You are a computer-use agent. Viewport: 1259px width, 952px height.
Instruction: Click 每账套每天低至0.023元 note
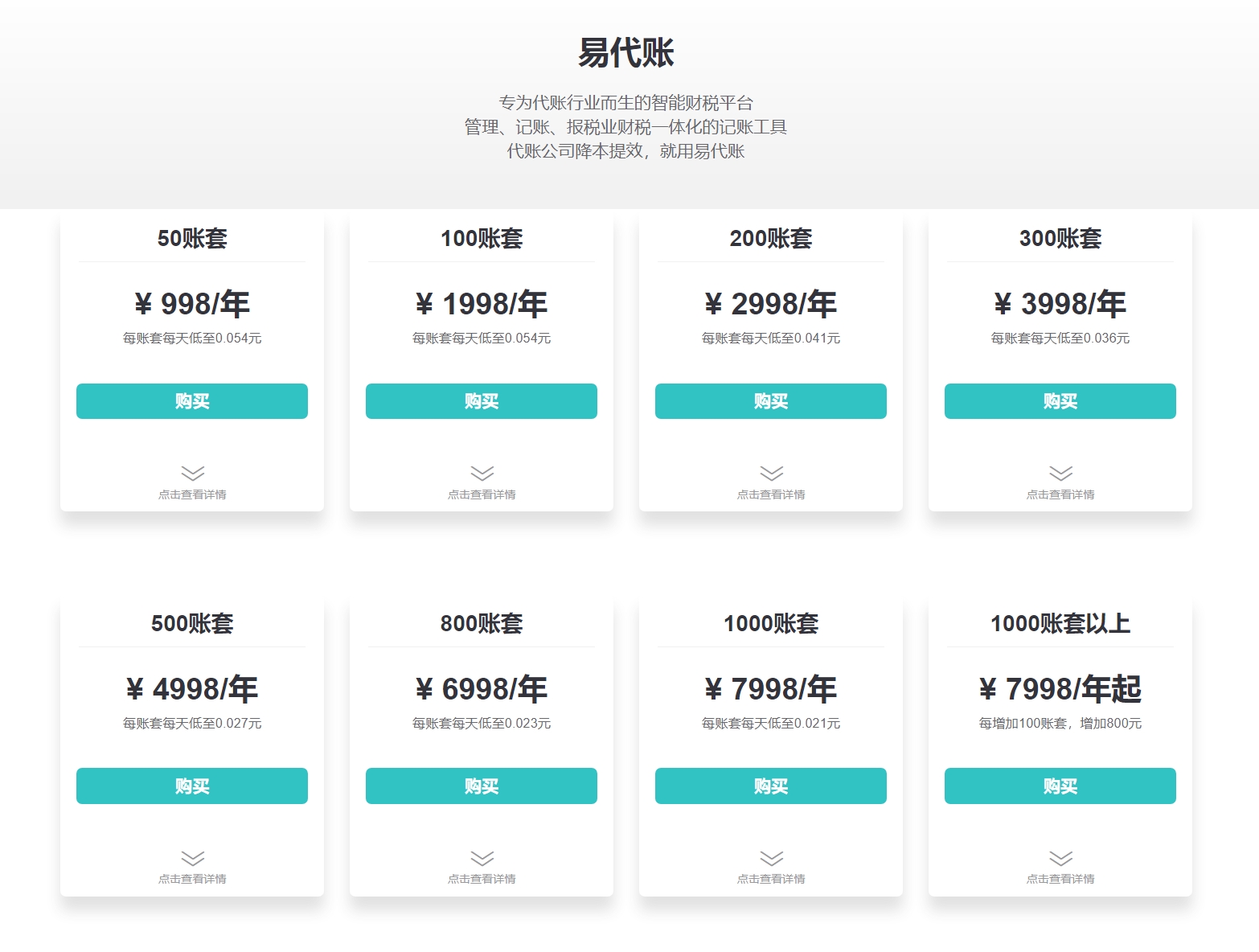[482, 724]
